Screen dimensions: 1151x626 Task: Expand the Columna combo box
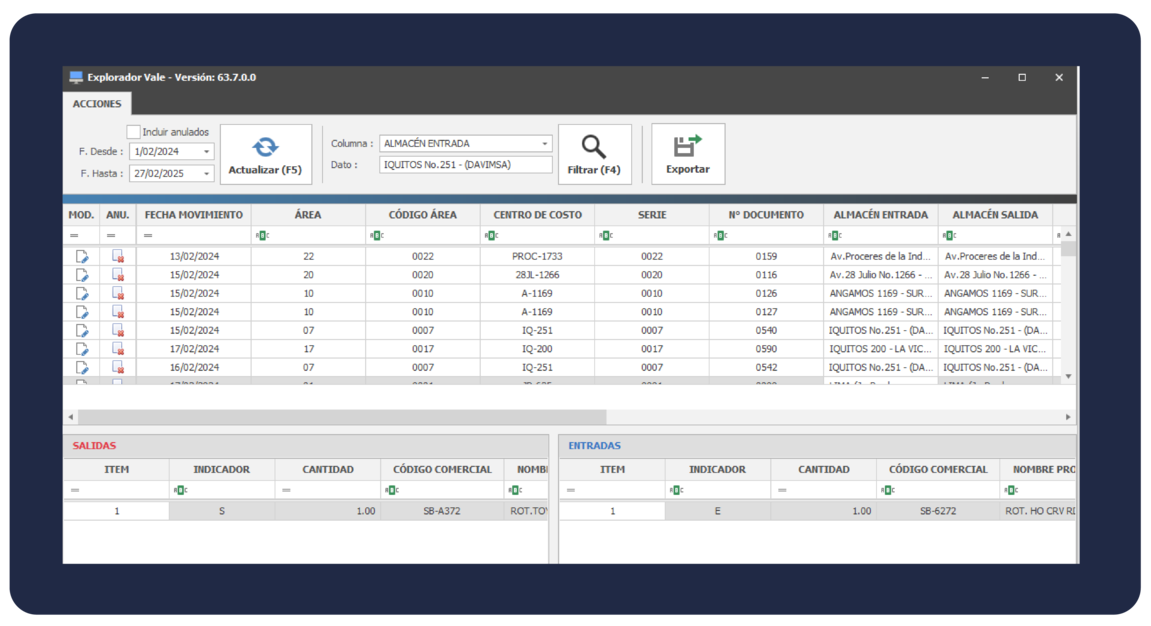point(545,144)
